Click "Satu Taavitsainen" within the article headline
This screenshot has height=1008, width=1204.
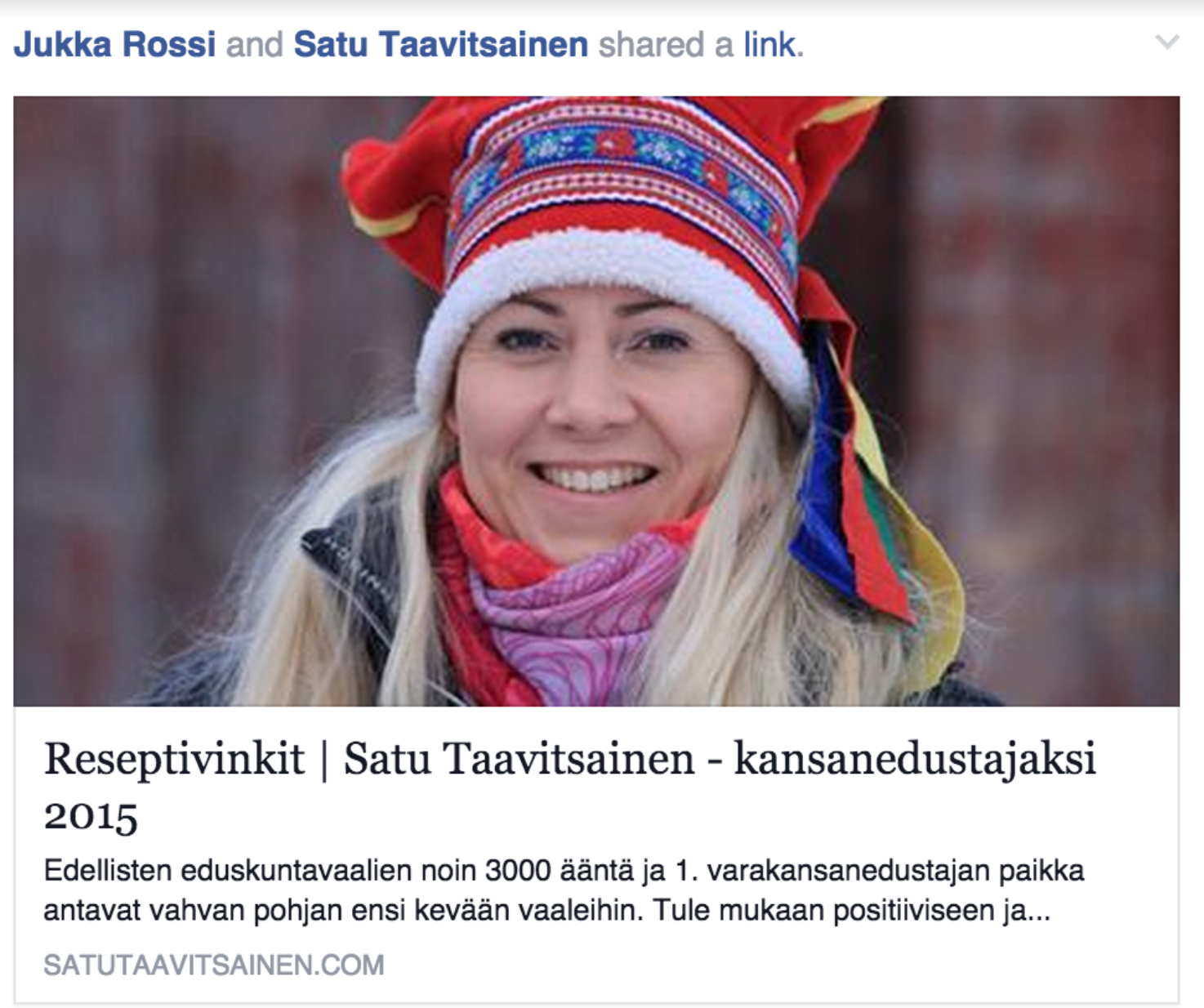tap(519, 760)
